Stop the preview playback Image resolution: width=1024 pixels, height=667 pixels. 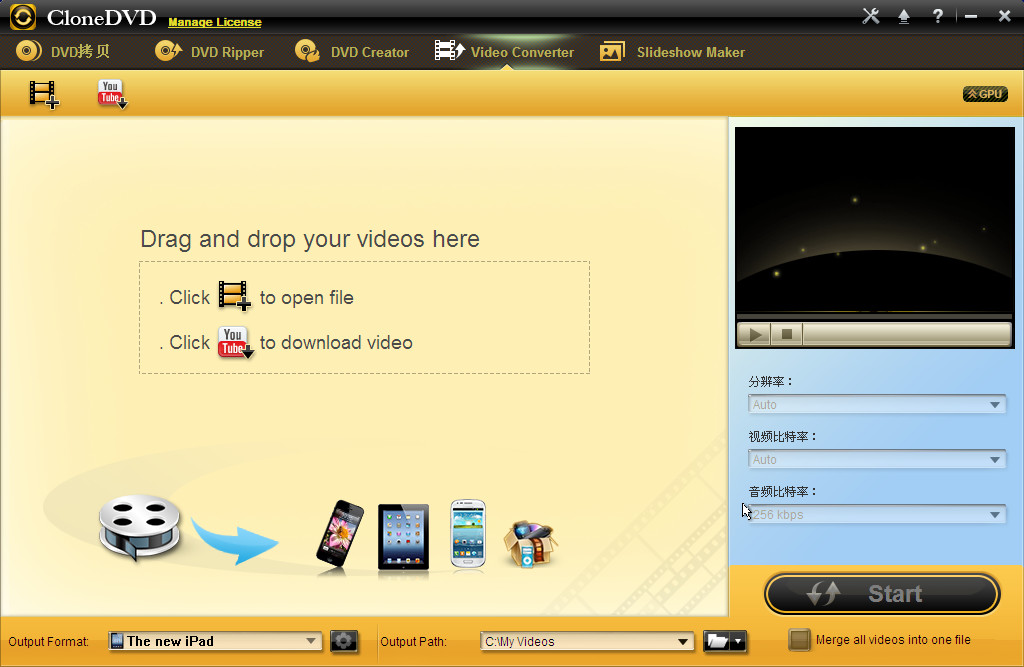click(x=787, y=334)
